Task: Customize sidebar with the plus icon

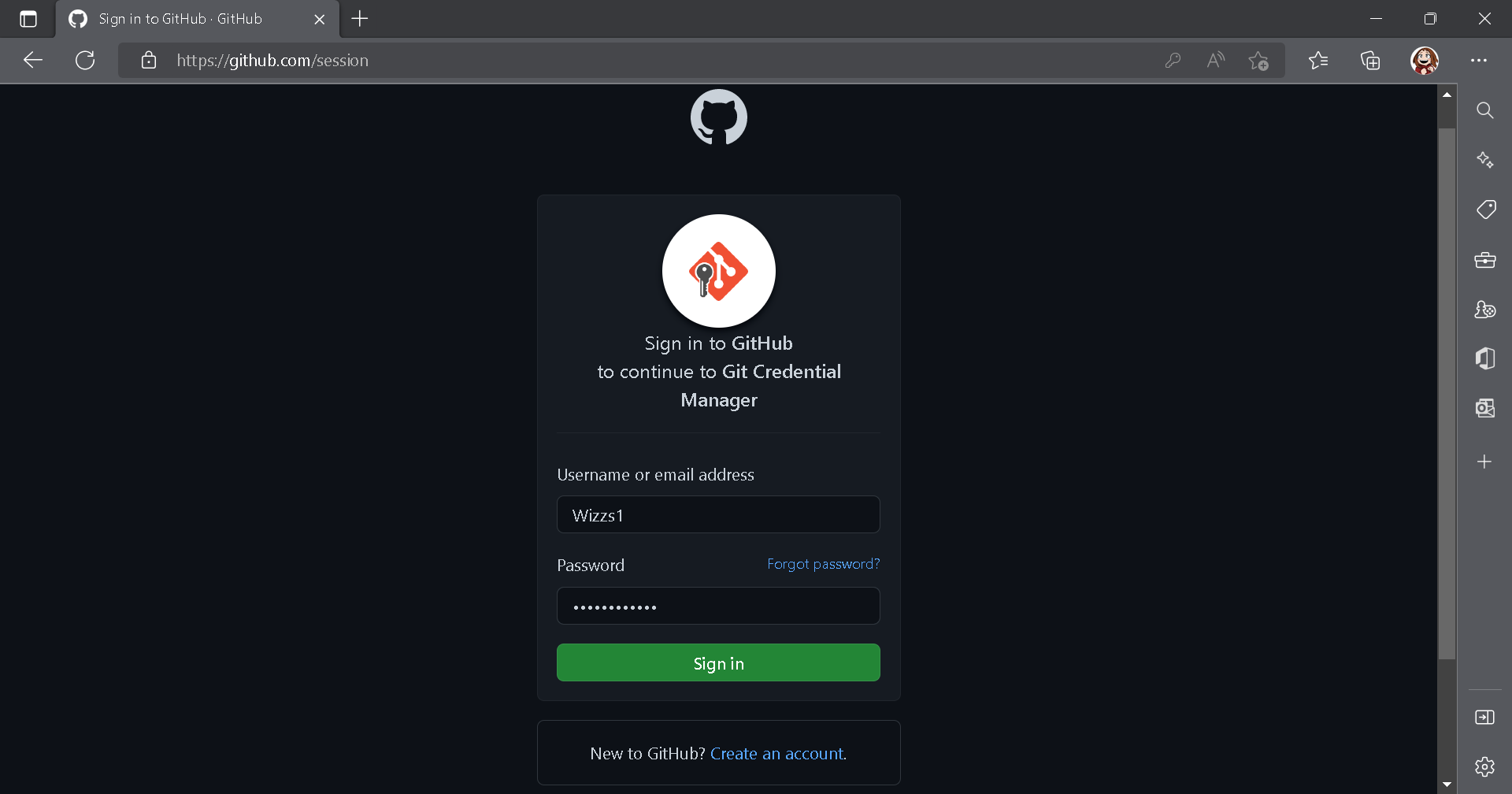Action: [x=1485, y=462]
